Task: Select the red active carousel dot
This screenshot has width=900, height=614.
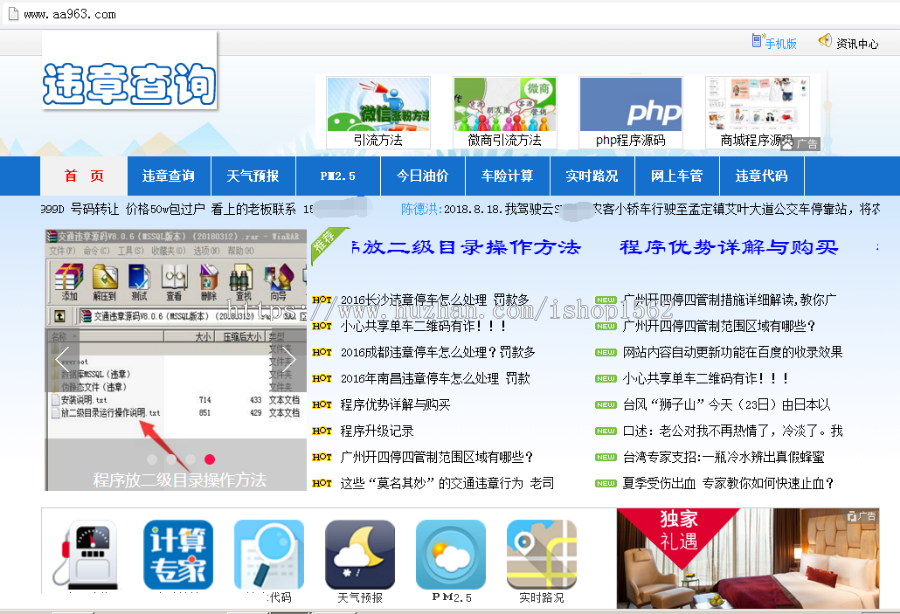Action: click(210, 459)
